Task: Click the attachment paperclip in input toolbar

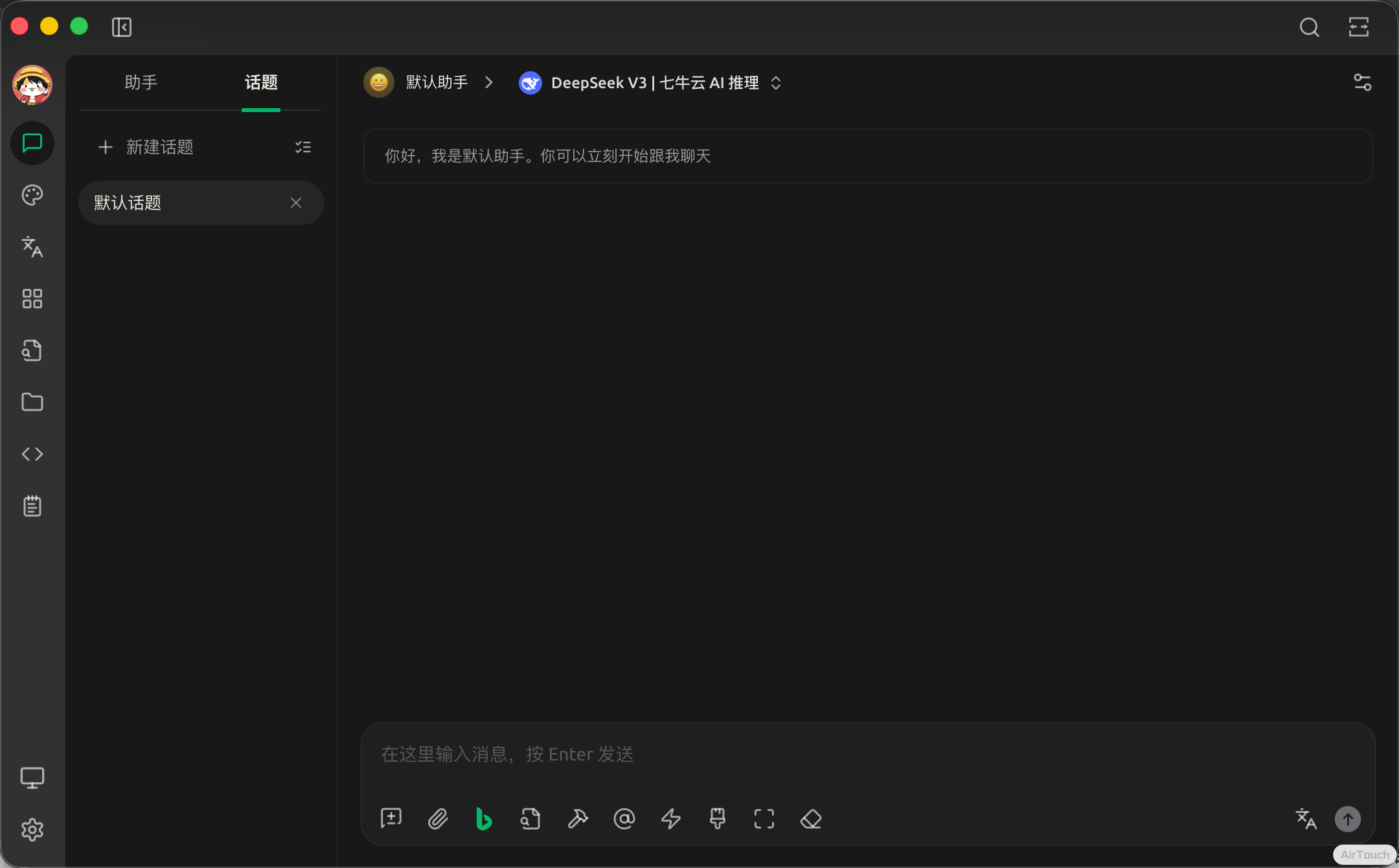Action: (438, 819)
